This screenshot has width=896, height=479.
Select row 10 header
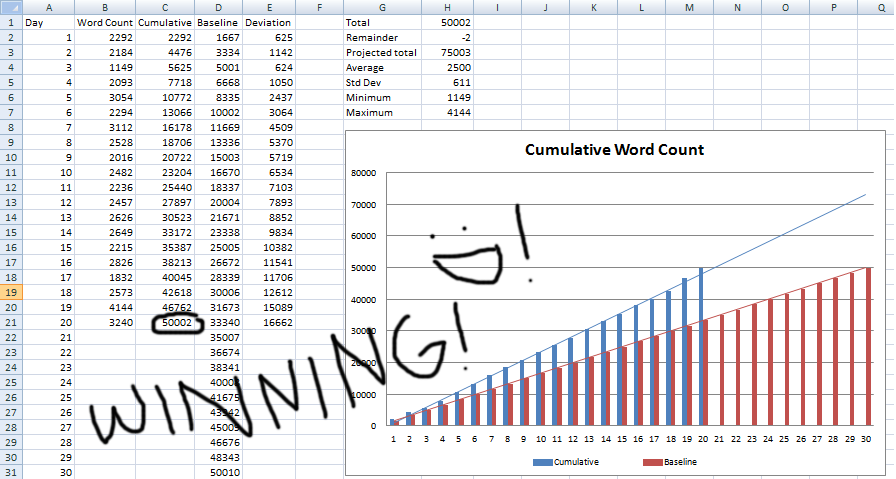click(11, 157)
